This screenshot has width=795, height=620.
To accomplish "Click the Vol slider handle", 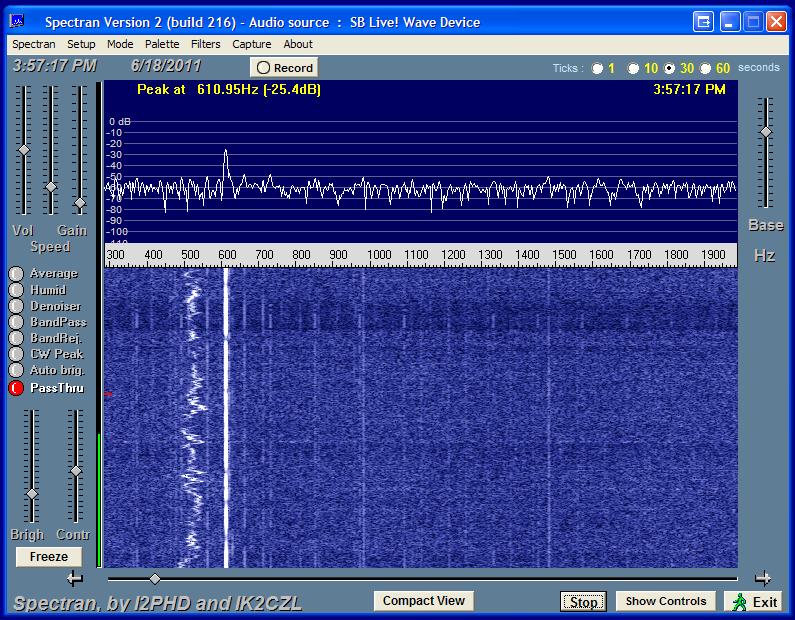I will click(x=24, y=151).
